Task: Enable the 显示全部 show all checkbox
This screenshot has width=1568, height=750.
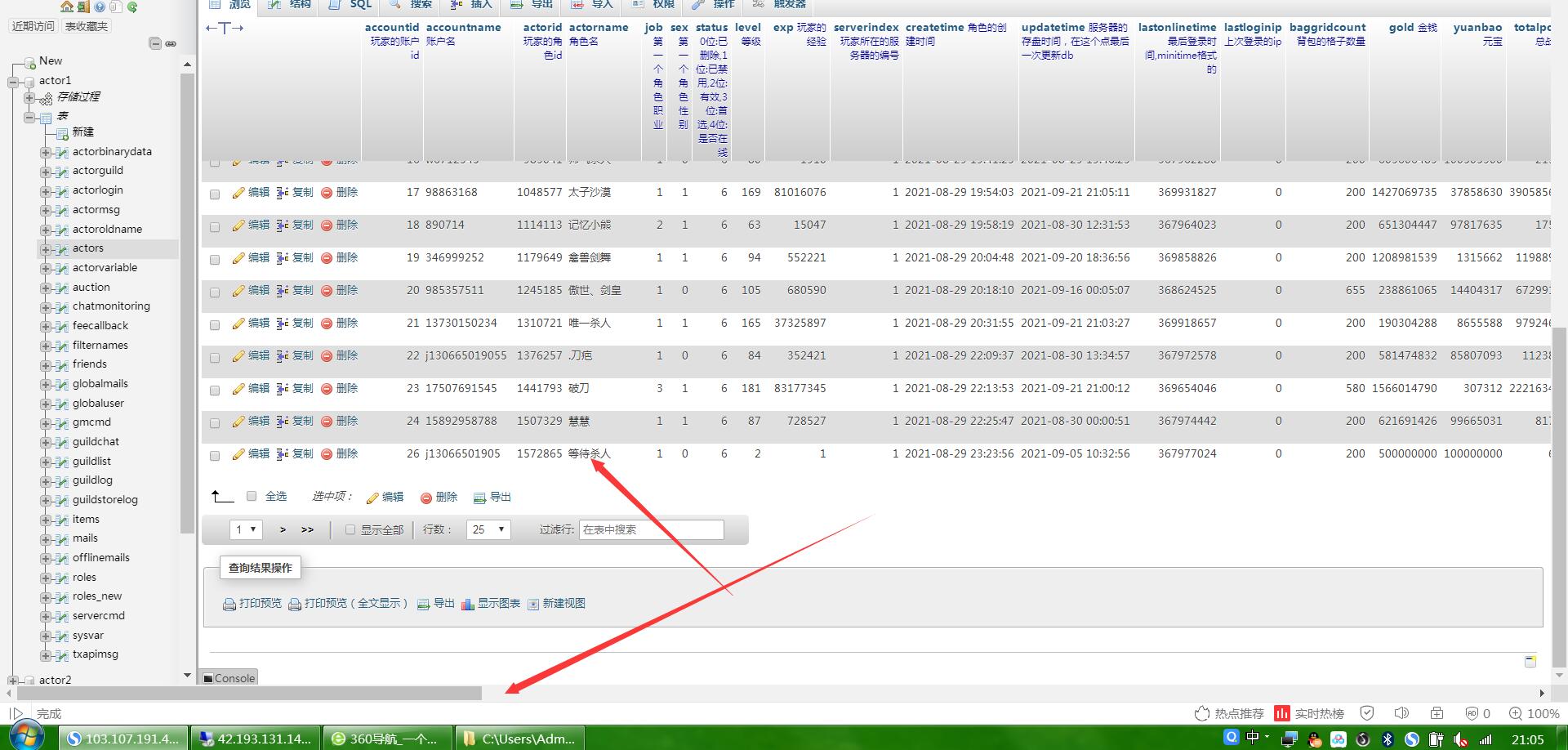Action: point(350,529)
